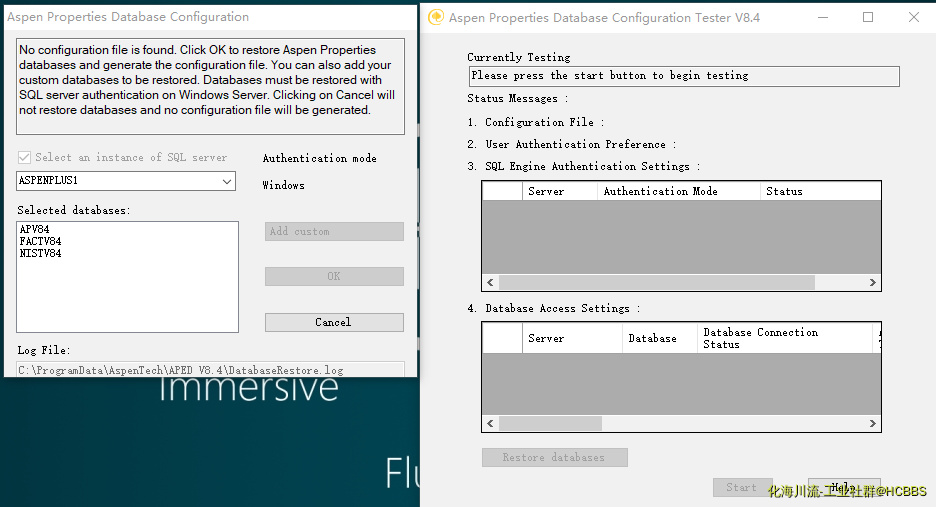Viewport: 936px width, 507px height.
Task: Click the Log File path field
Action: tap(210, 370)
